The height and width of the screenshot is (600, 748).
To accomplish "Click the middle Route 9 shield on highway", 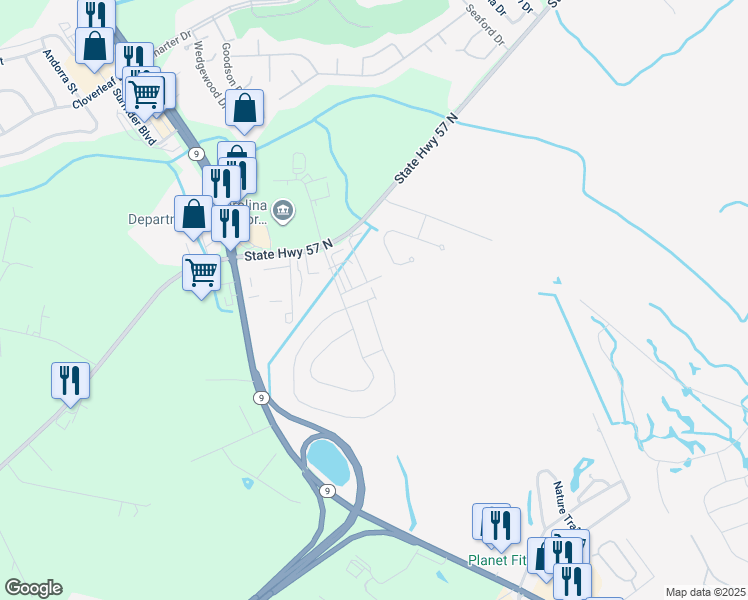I will click(261, 398).
